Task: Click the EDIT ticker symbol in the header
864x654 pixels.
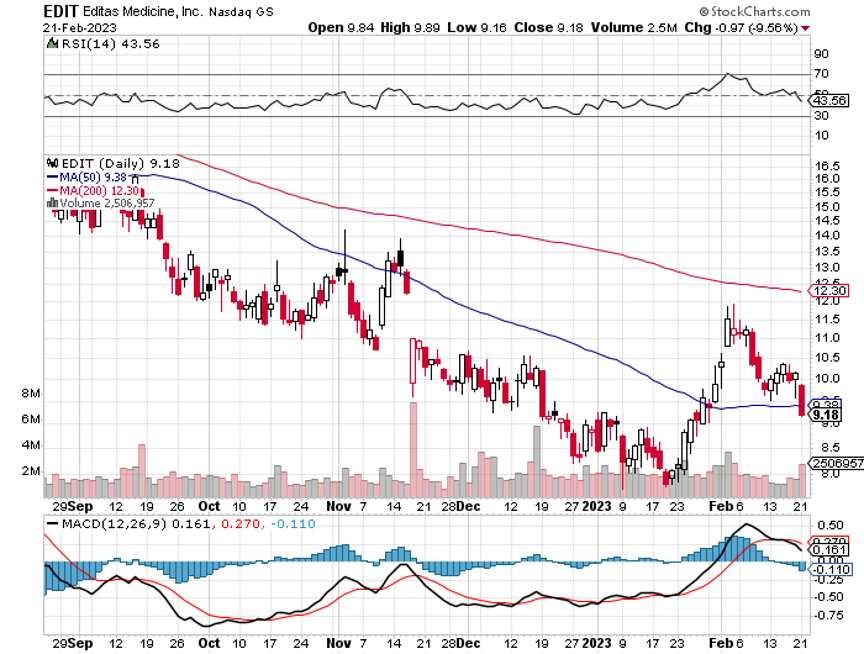Action: [x=61, y=11]
